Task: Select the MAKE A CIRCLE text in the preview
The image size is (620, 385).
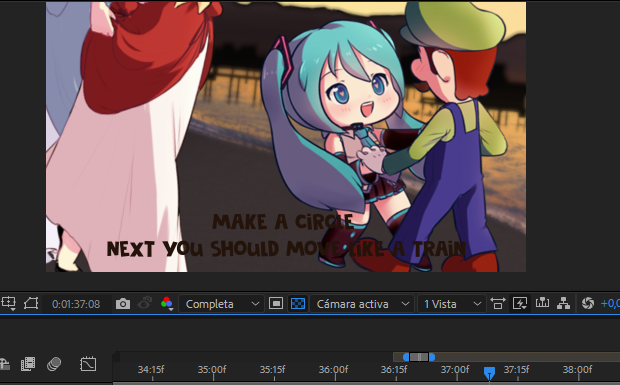Action: click(282, 222)
